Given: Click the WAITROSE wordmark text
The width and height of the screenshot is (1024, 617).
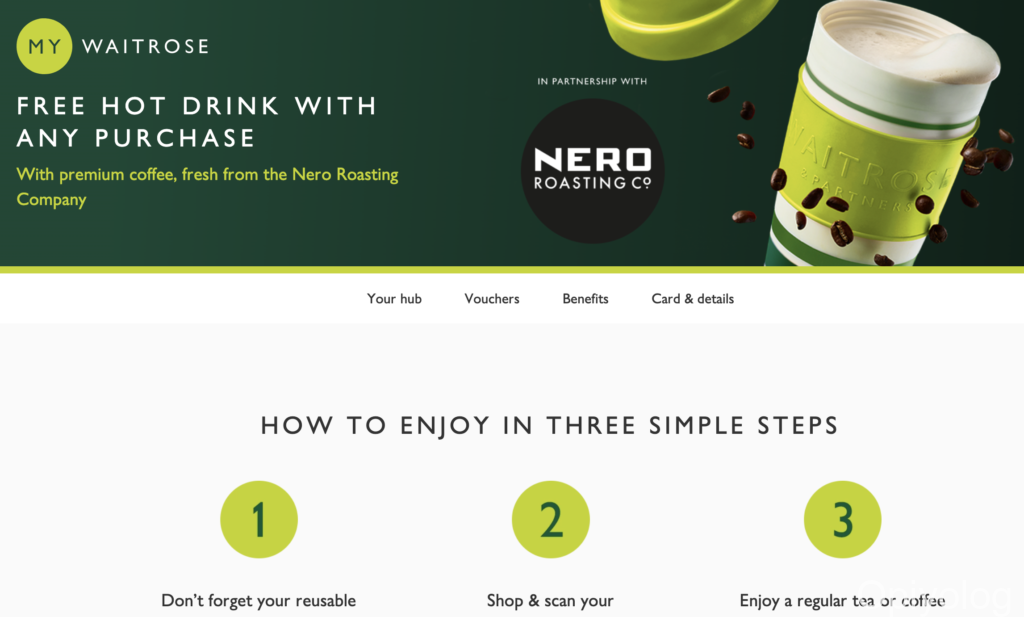Looking at the screenshot, I should coord(145,46).
